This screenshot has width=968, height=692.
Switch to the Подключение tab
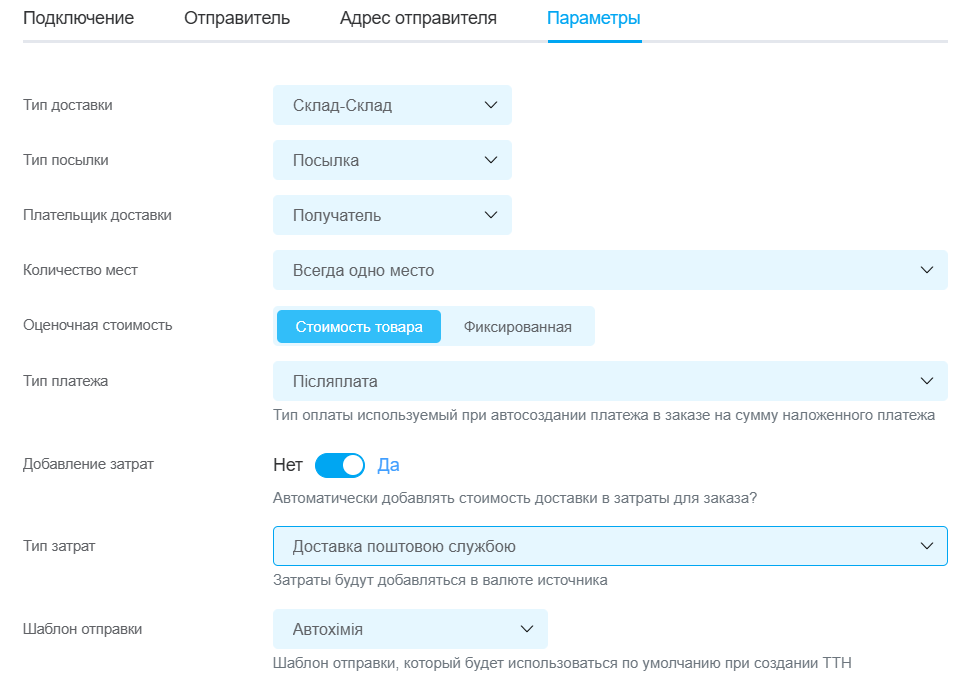point(78,19)
